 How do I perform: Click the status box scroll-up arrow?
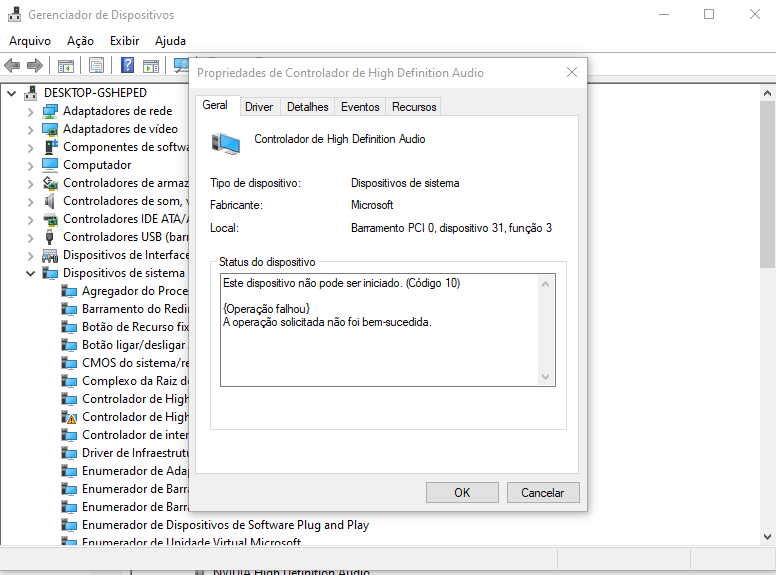[545, 284]
